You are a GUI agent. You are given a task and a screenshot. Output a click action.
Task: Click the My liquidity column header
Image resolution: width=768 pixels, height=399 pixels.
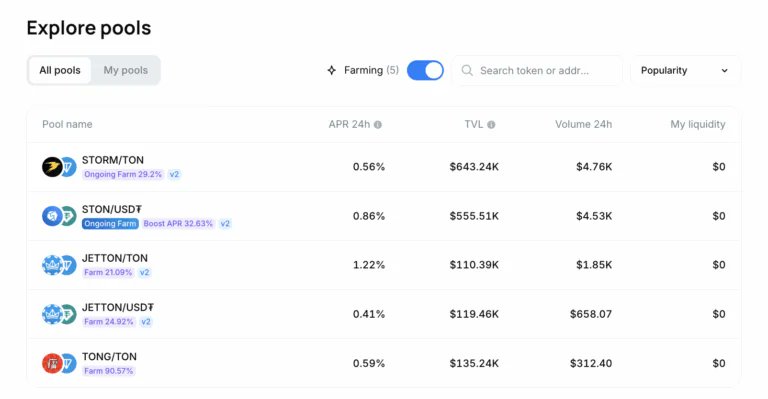click(697, 124)
